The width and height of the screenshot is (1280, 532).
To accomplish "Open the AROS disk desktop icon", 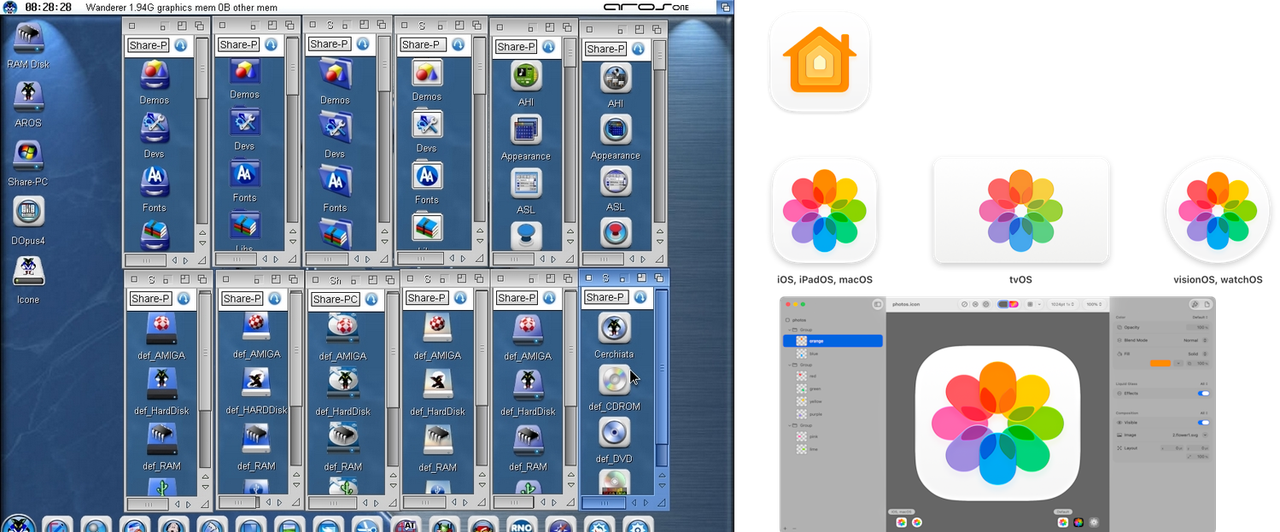I will tap(28, 98).
